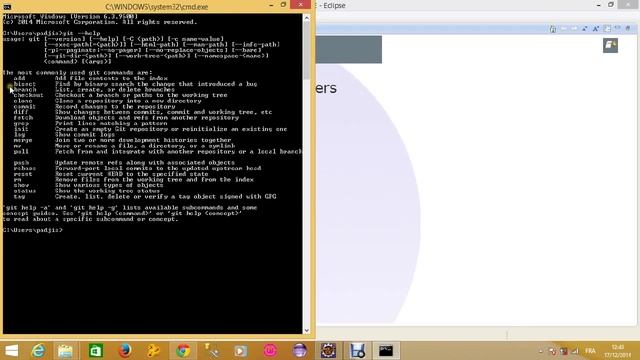Open the Windows Store taskbar icon

pyautogui.click(x=96, y=351)
